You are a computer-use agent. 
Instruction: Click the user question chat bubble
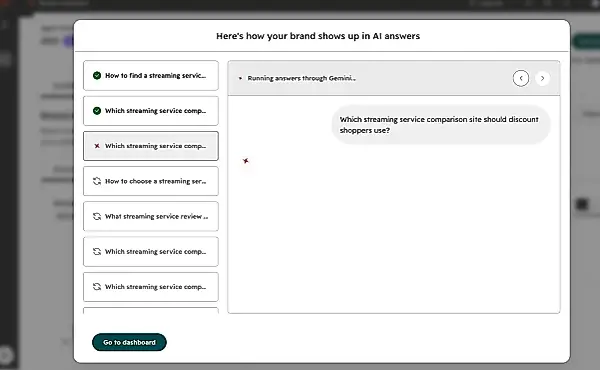point(441,125)
